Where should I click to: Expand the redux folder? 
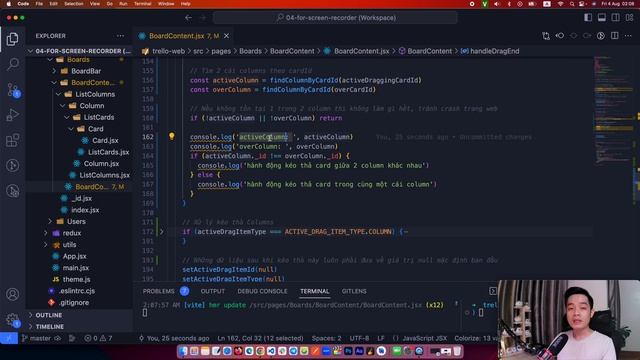click(46, 233)
